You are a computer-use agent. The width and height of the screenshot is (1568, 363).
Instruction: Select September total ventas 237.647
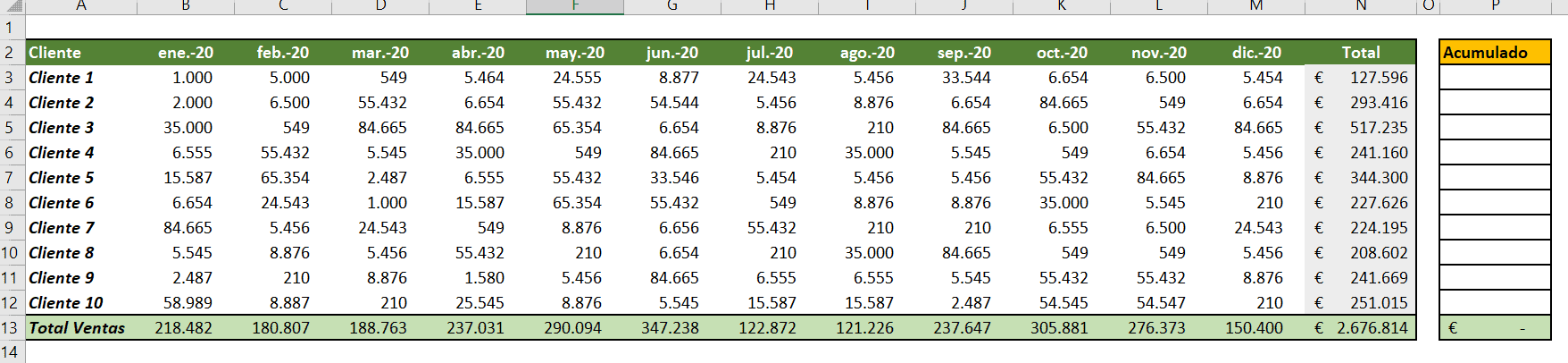point(964,327)
